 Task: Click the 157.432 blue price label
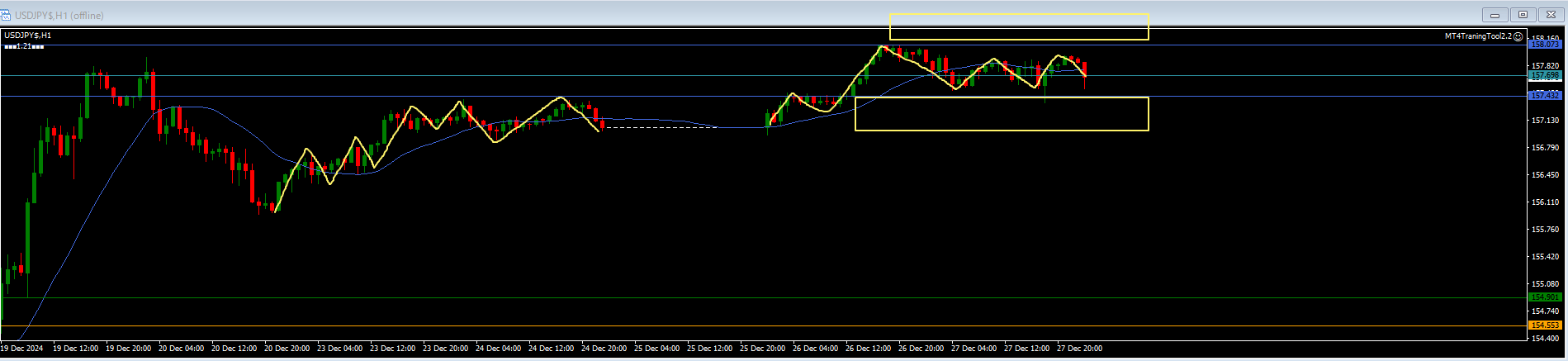(1545, 96)
